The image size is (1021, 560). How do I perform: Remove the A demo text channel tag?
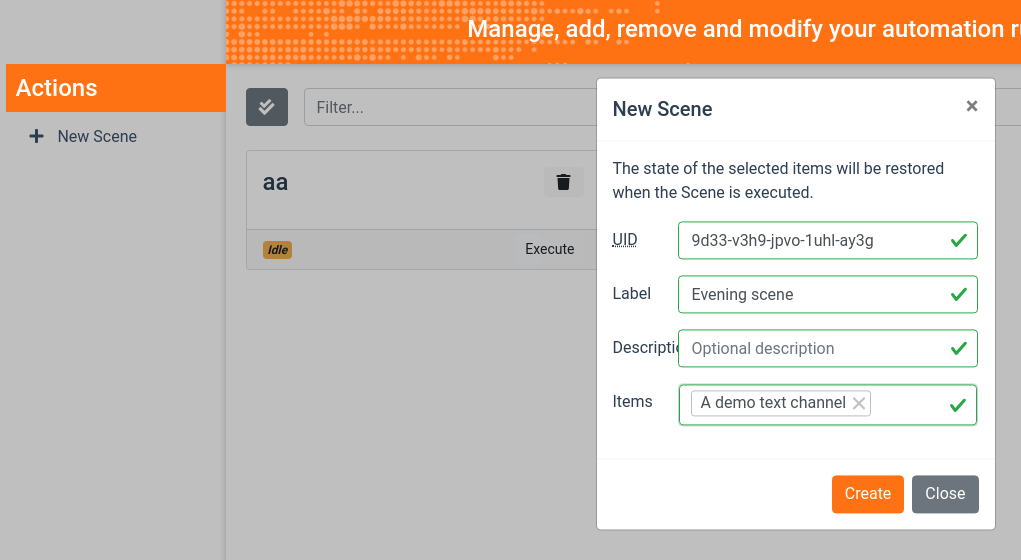click(x=859, y=403)
